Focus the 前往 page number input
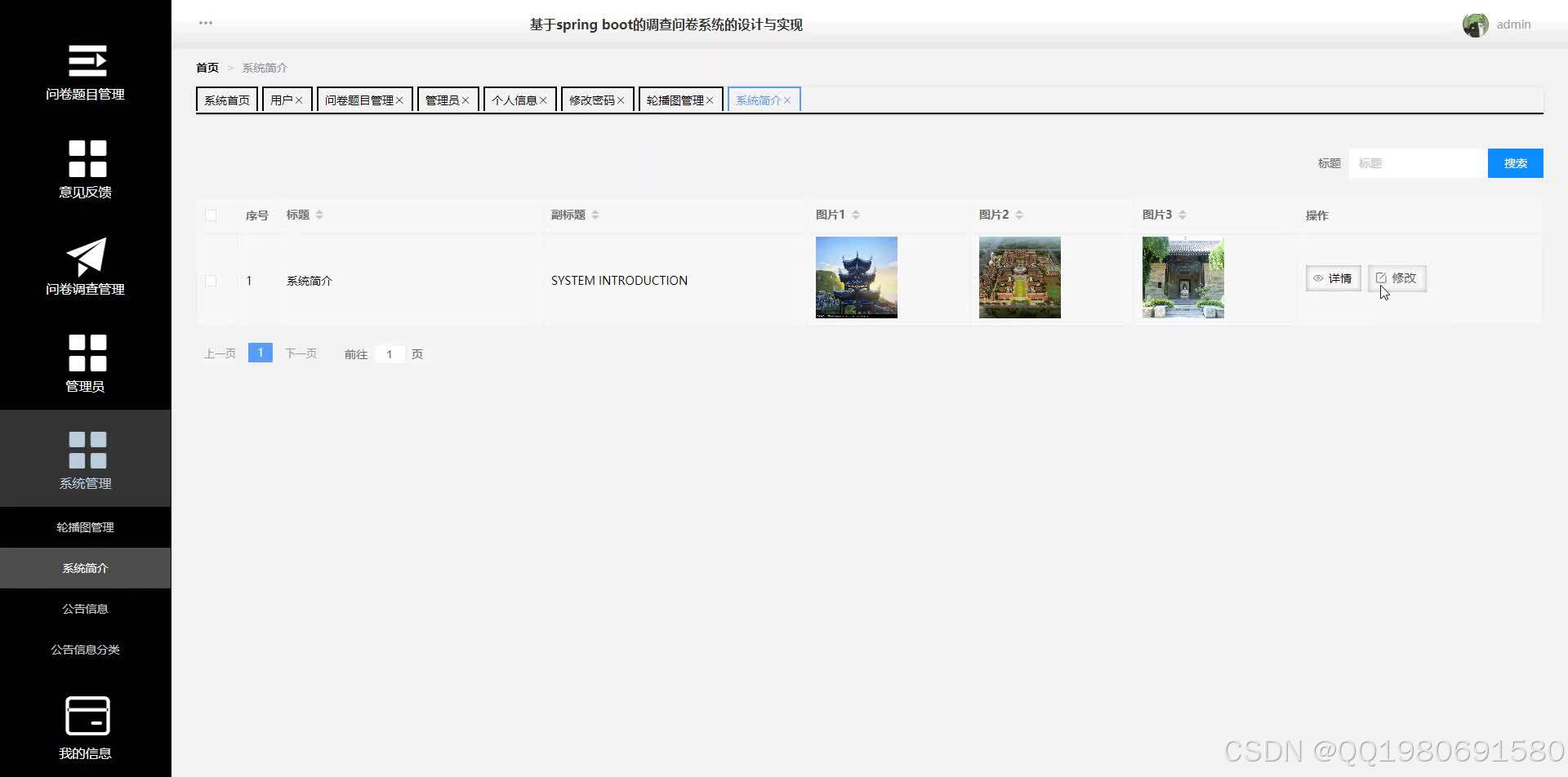This screenshot has width=1568, height=777. point(390,354)
